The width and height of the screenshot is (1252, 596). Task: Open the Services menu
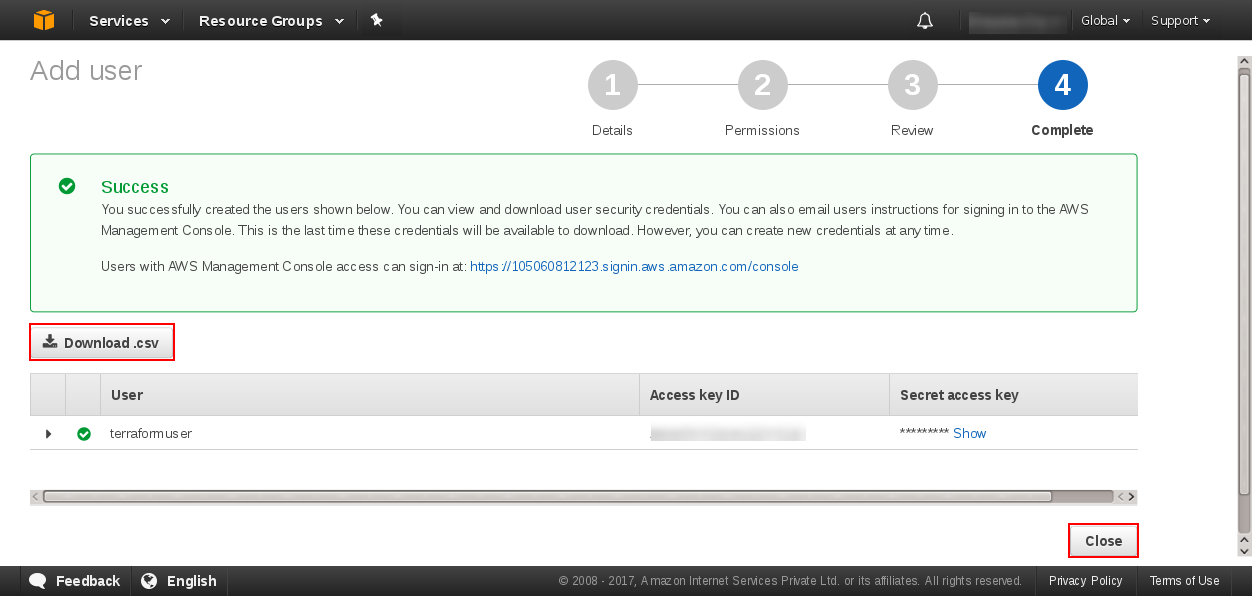[129, 21]
